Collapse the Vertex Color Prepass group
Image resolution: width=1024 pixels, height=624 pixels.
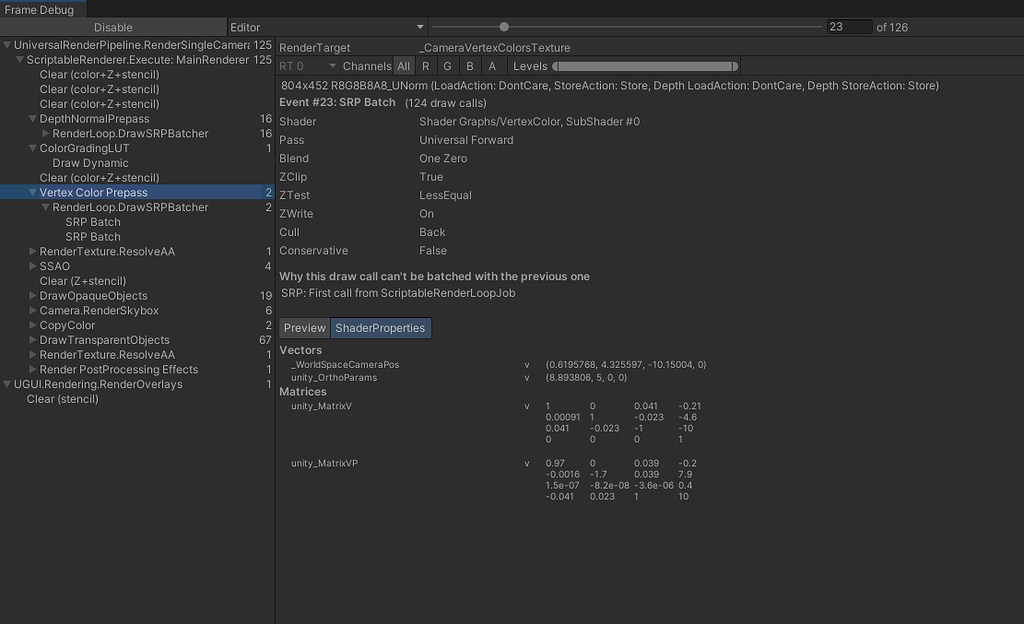[x=31, y=192]
